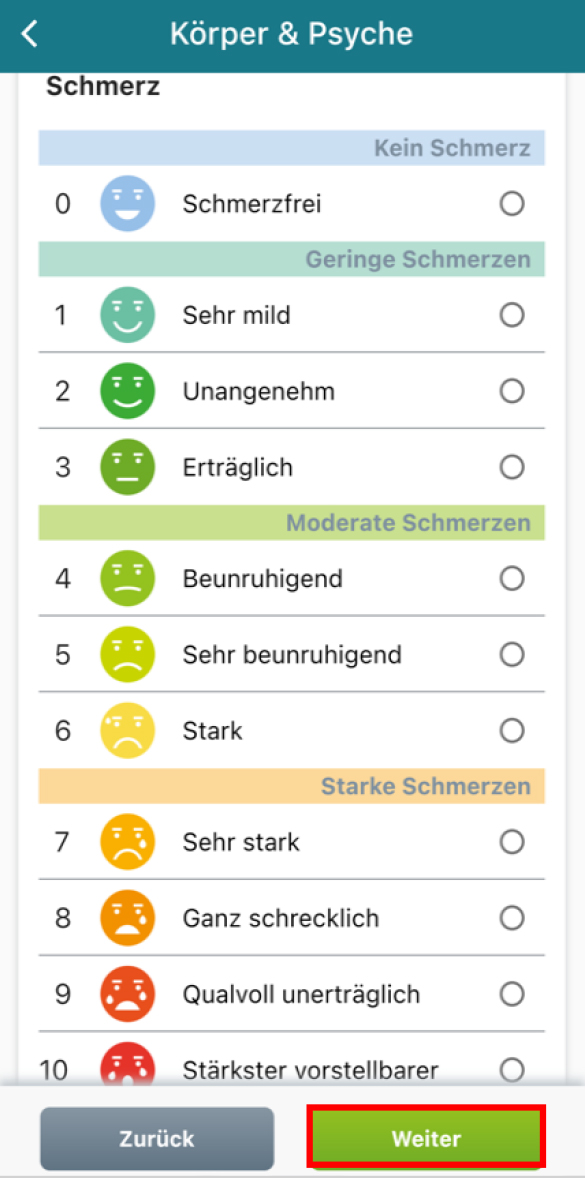Viewport: 585px width, 1178px height.
Task: Tap the red Qualvoll unerträglich face
Action: point(128,994)
